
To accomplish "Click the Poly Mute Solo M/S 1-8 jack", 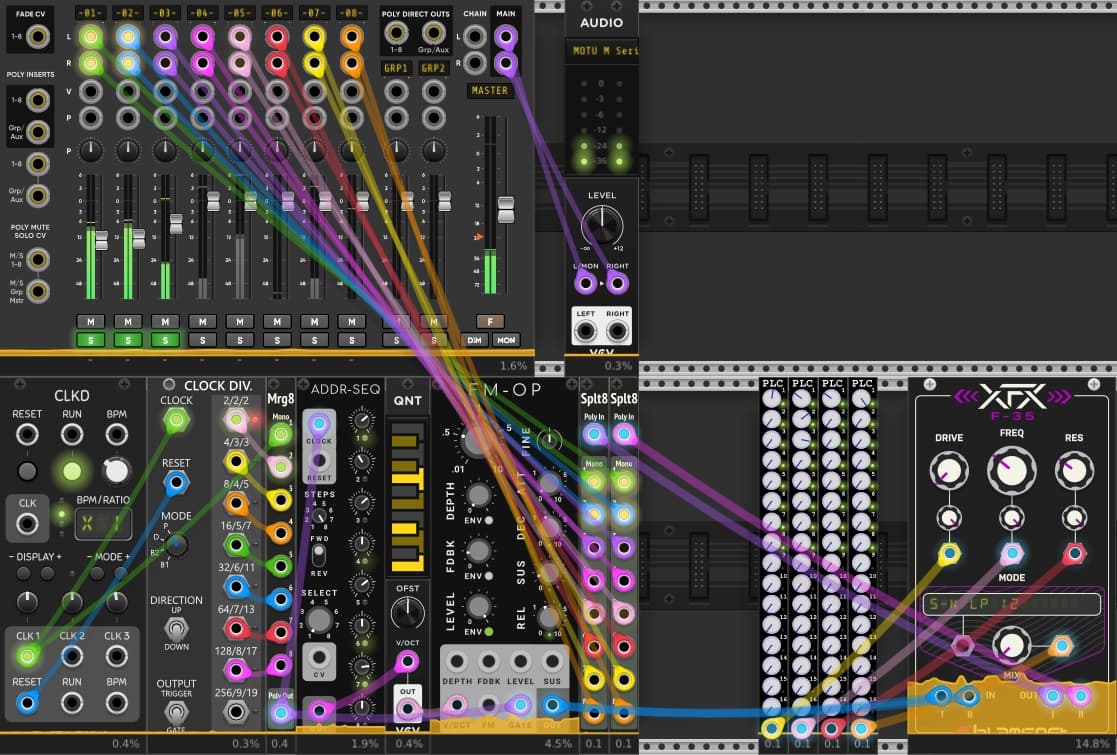I will click(x=37, y=259).
